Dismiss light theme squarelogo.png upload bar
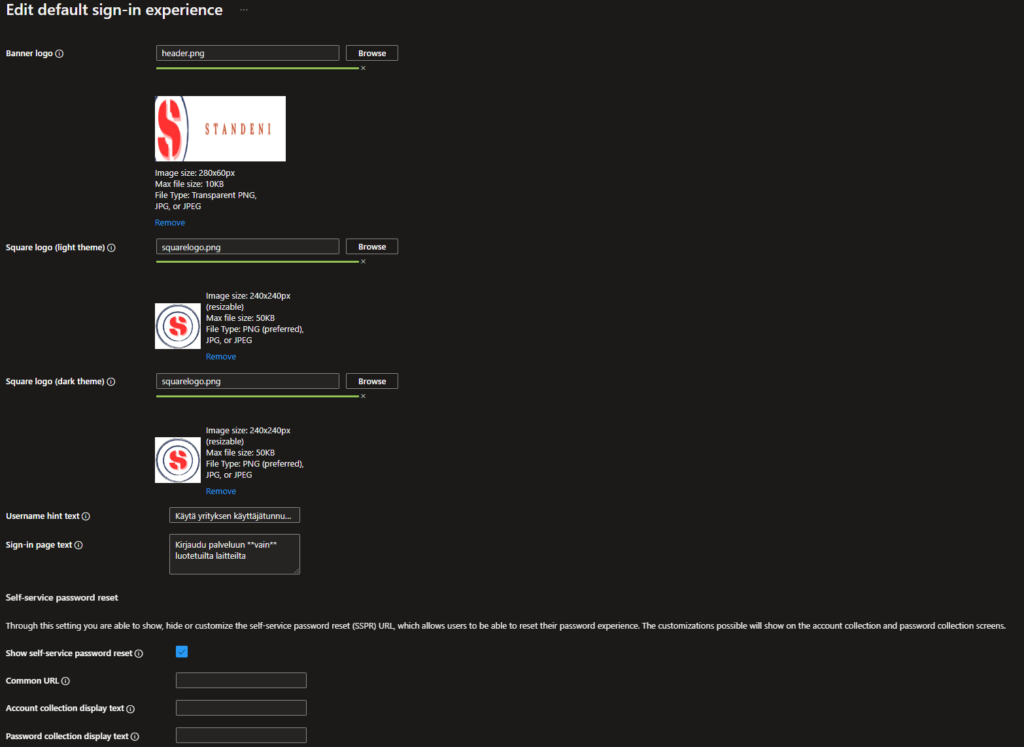The height and width of the screenshot is (747, 1024). [x=363, y=261]
